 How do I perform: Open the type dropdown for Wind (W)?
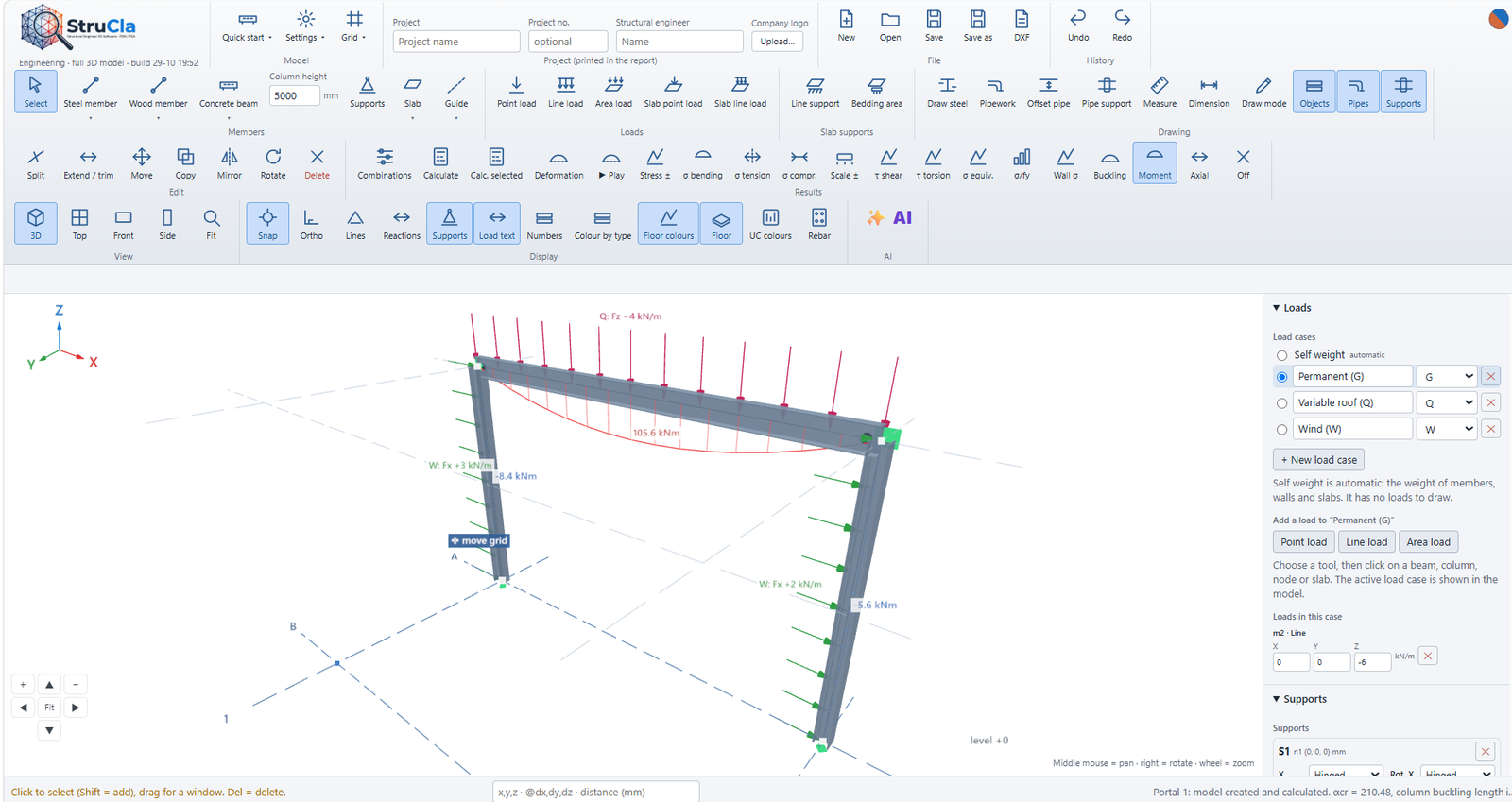[x=1447, y=429]
